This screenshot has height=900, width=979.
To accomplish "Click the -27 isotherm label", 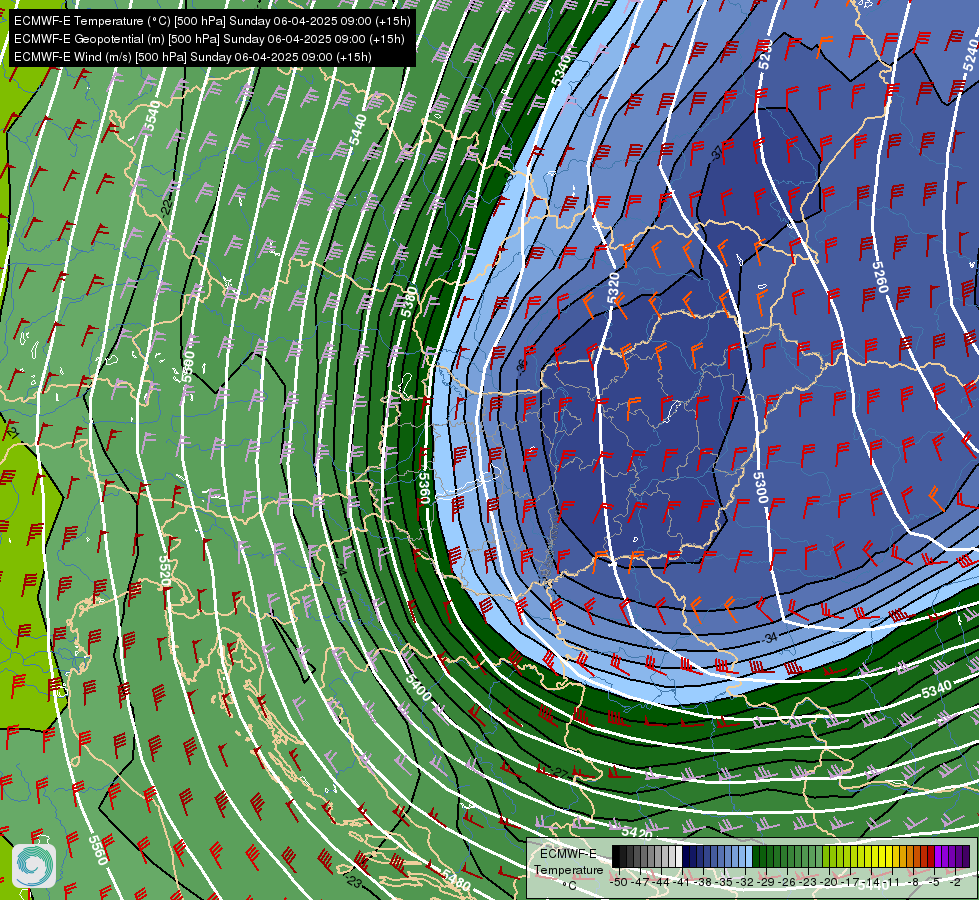I will [559, 773].
